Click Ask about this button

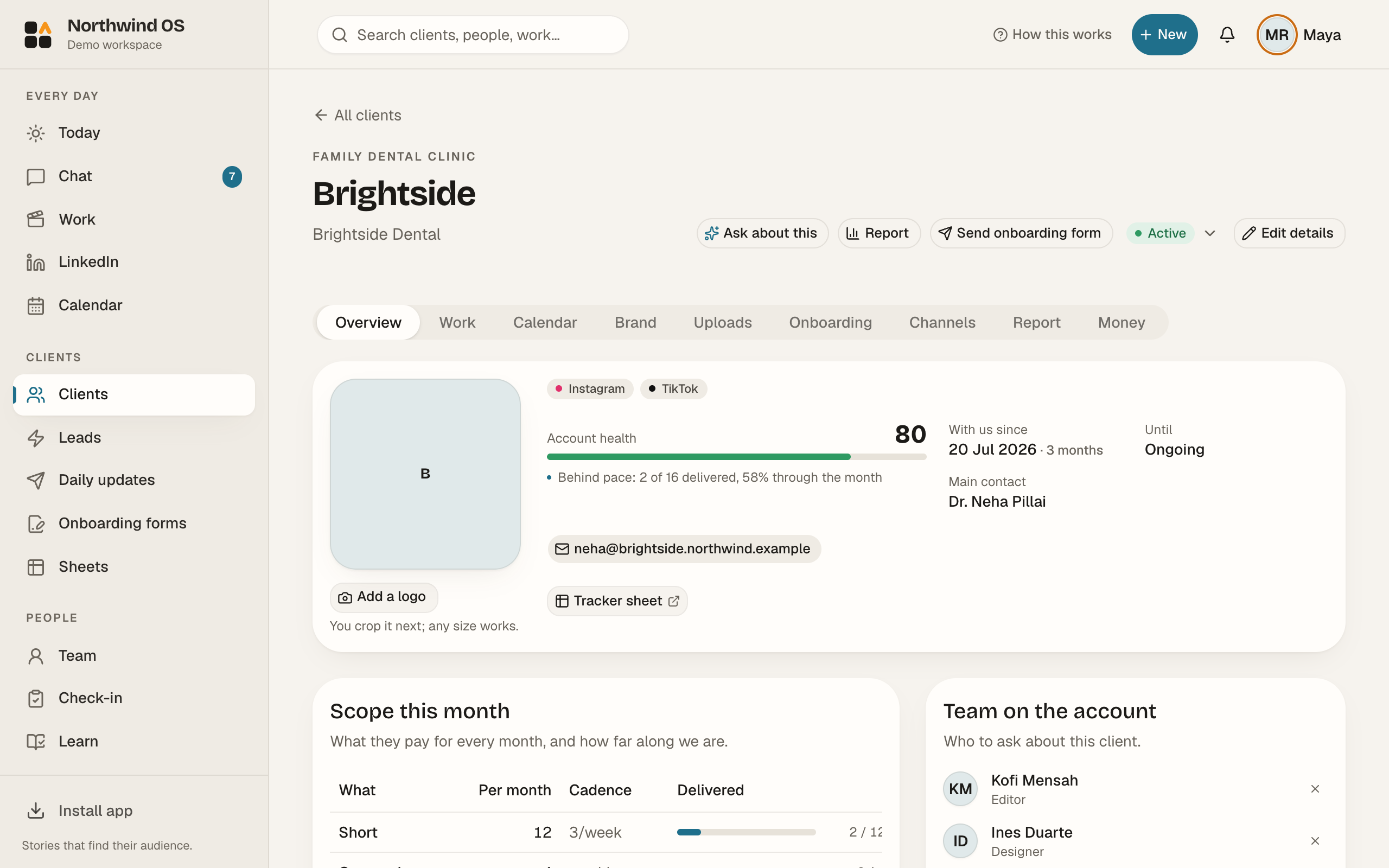click(762, 233)
